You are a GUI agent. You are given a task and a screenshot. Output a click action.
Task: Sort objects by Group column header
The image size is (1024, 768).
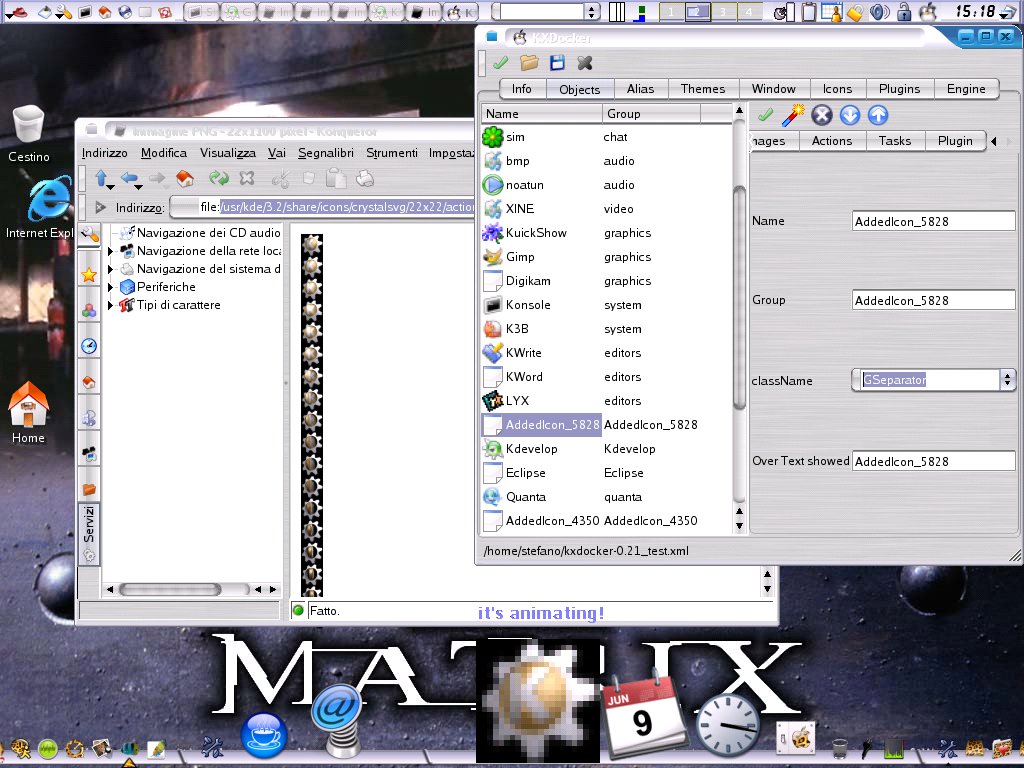[x=650, y=114]
